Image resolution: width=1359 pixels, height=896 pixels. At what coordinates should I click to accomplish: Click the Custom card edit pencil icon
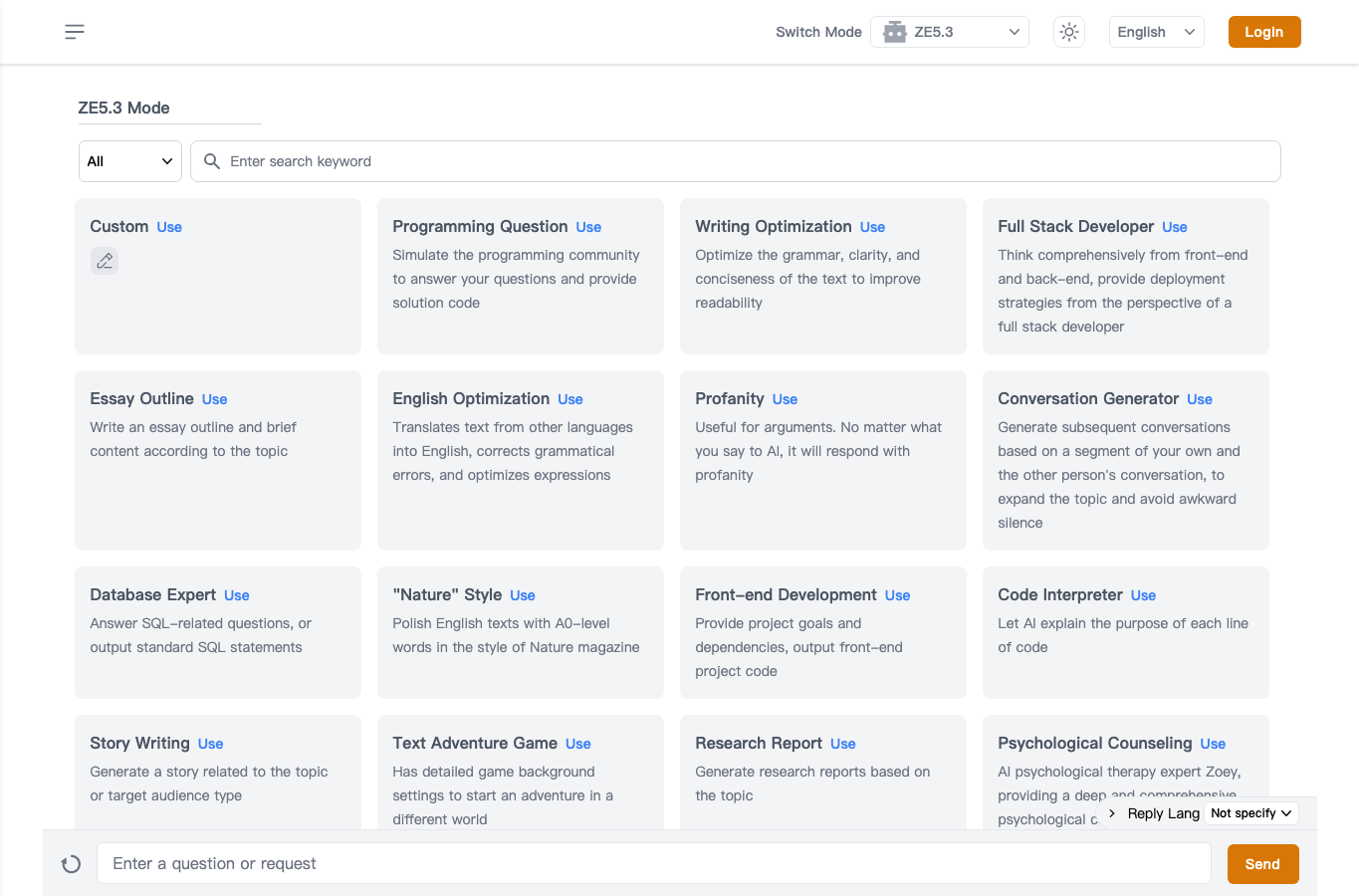(105, 261)
